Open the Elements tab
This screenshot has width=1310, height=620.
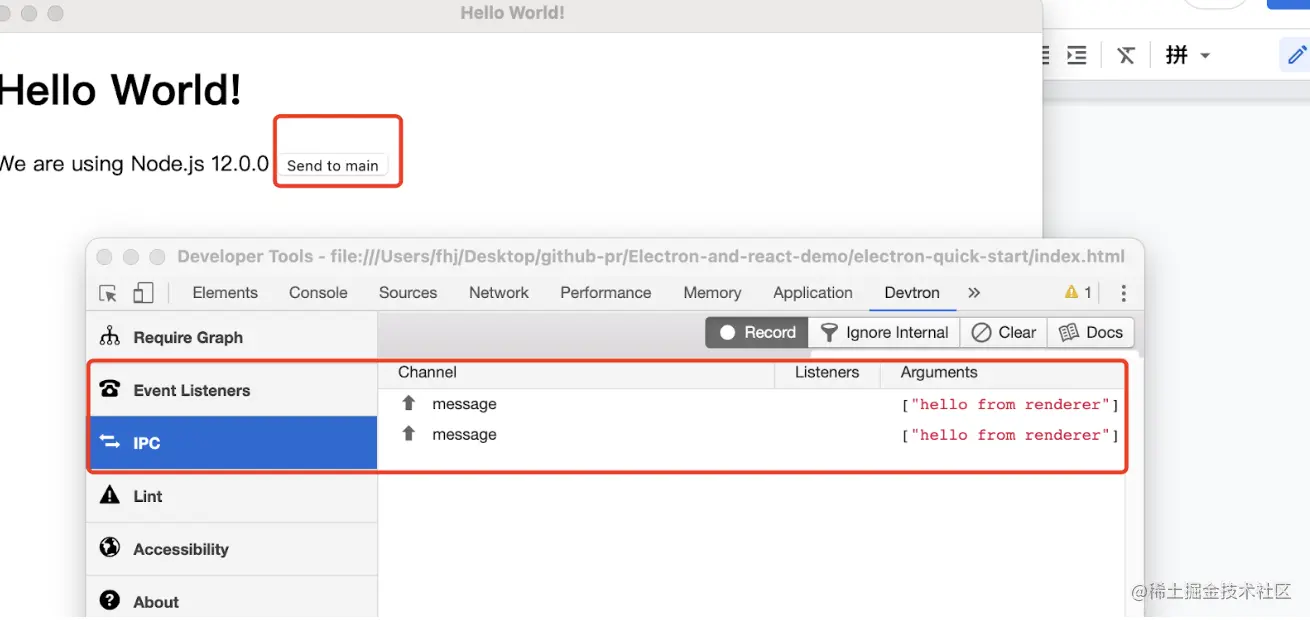(225, 293)
